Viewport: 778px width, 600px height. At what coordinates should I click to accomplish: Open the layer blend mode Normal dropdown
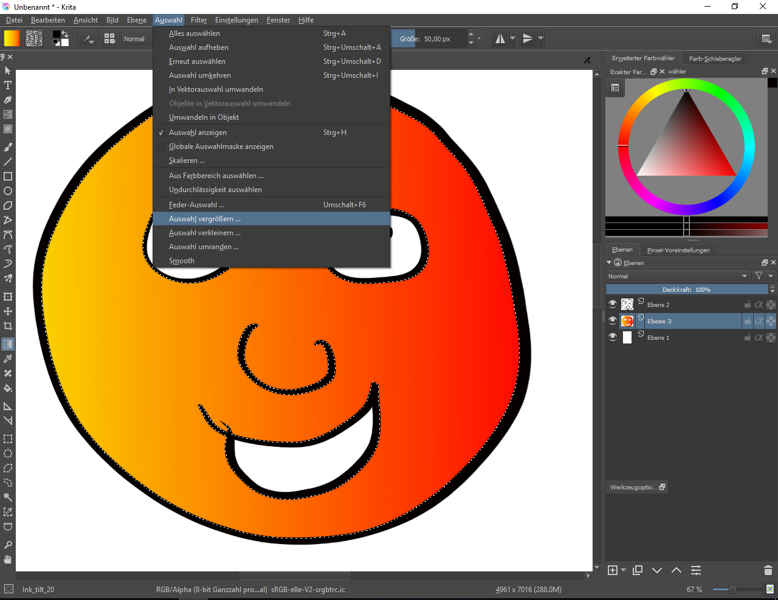click(676, 276)
